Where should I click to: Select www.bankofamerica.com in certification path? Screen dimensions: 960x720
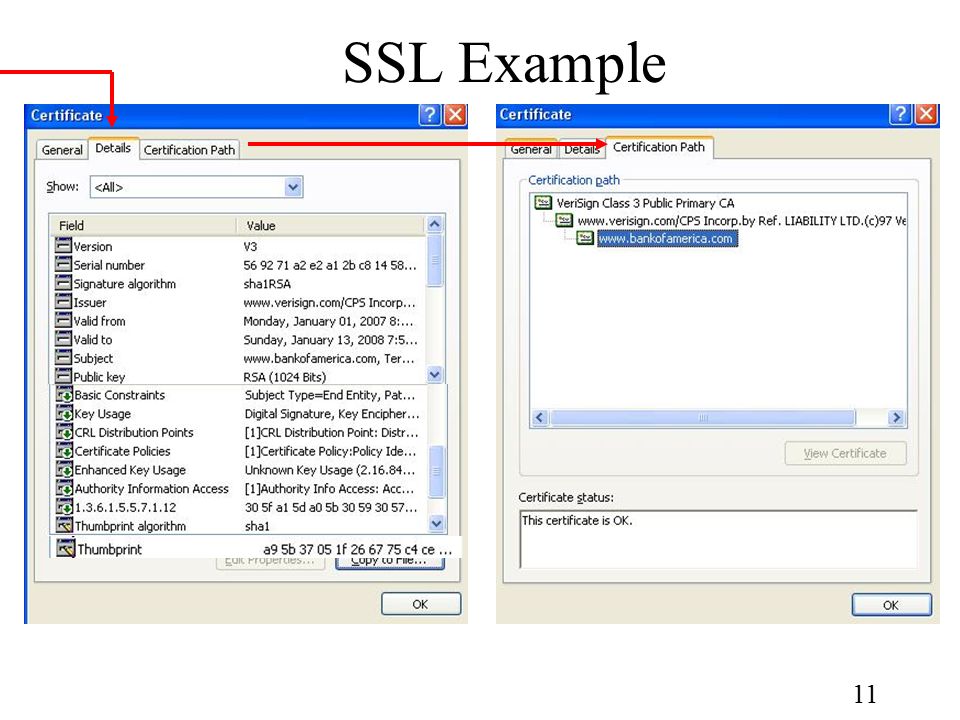[x=667, y=238]
